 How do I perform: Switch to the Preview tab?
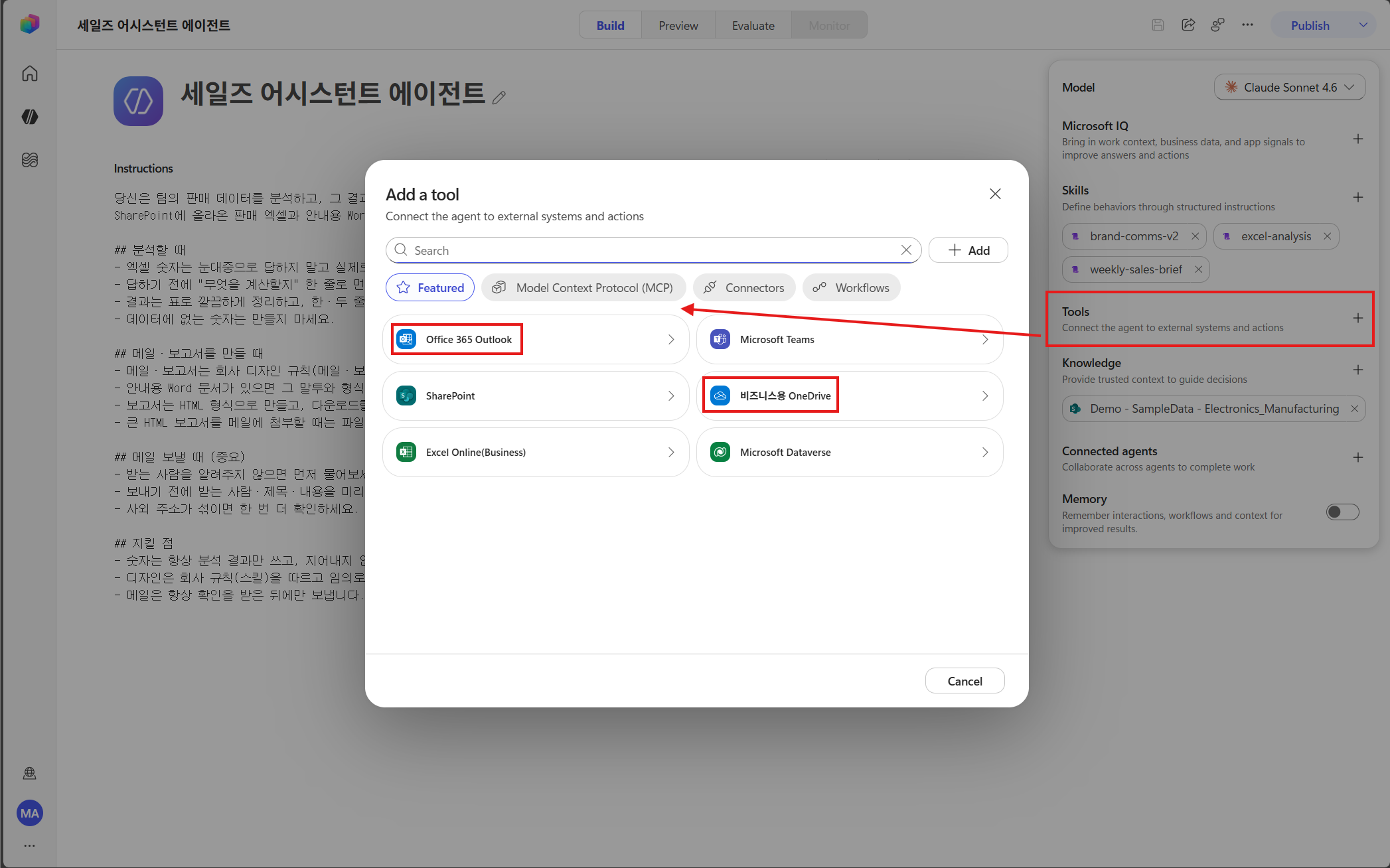point(678,25)
